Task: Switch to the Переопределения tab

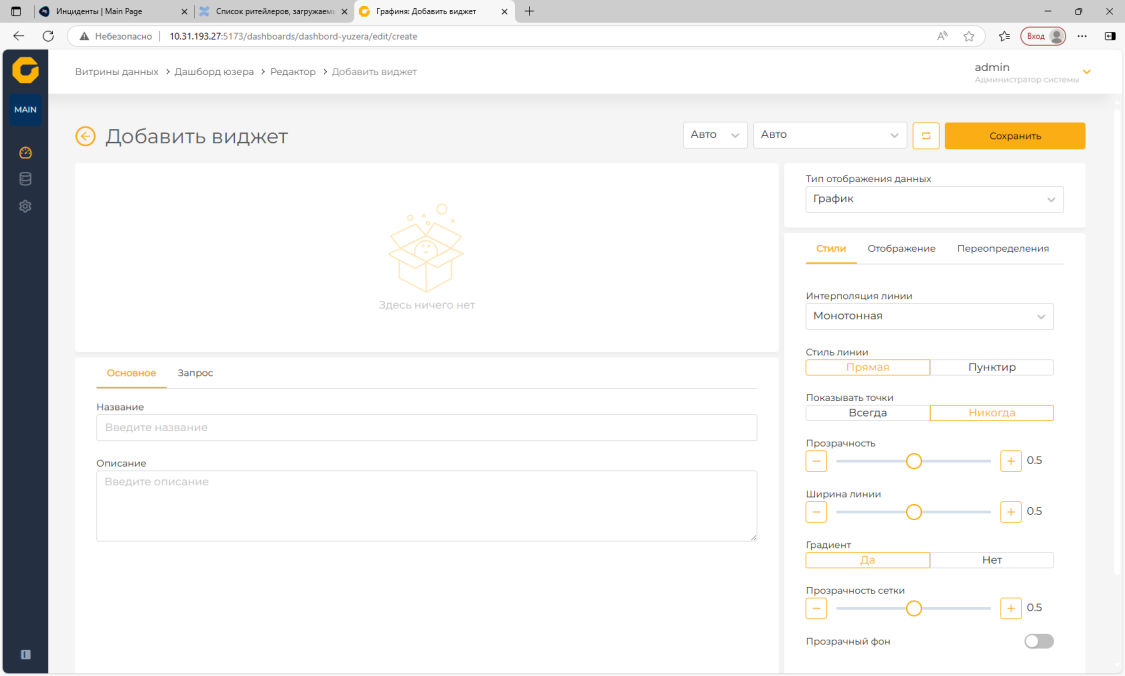Action: pyautogui.click(x=1002, y=248)
